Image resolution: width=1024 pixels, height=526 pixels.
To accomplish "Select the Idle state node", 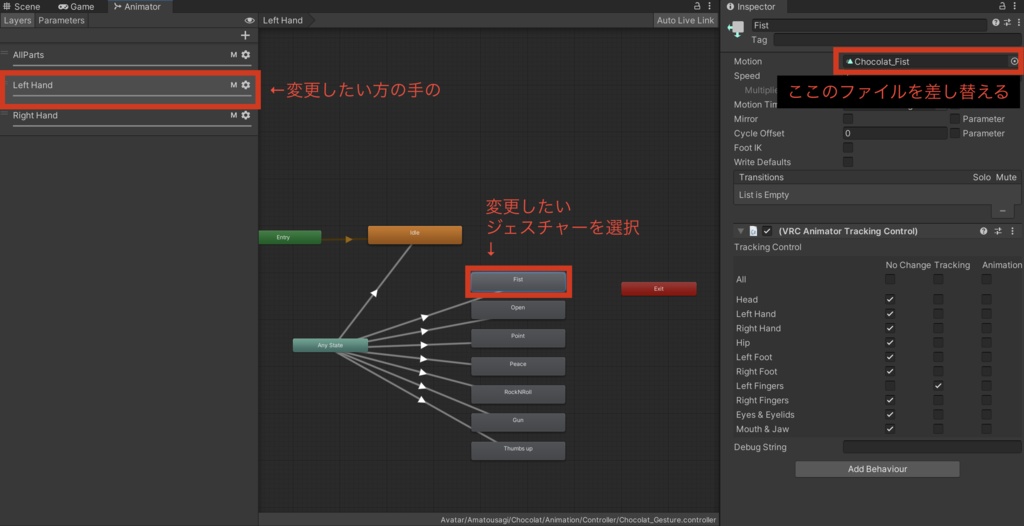I will 415,235.
